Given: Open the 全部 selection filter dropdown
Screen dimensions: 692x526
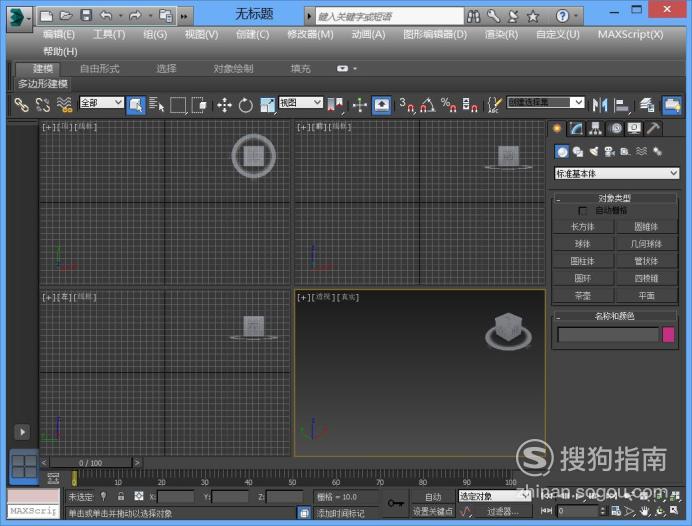Looking at the screenshot, I should tap(101, 103).
